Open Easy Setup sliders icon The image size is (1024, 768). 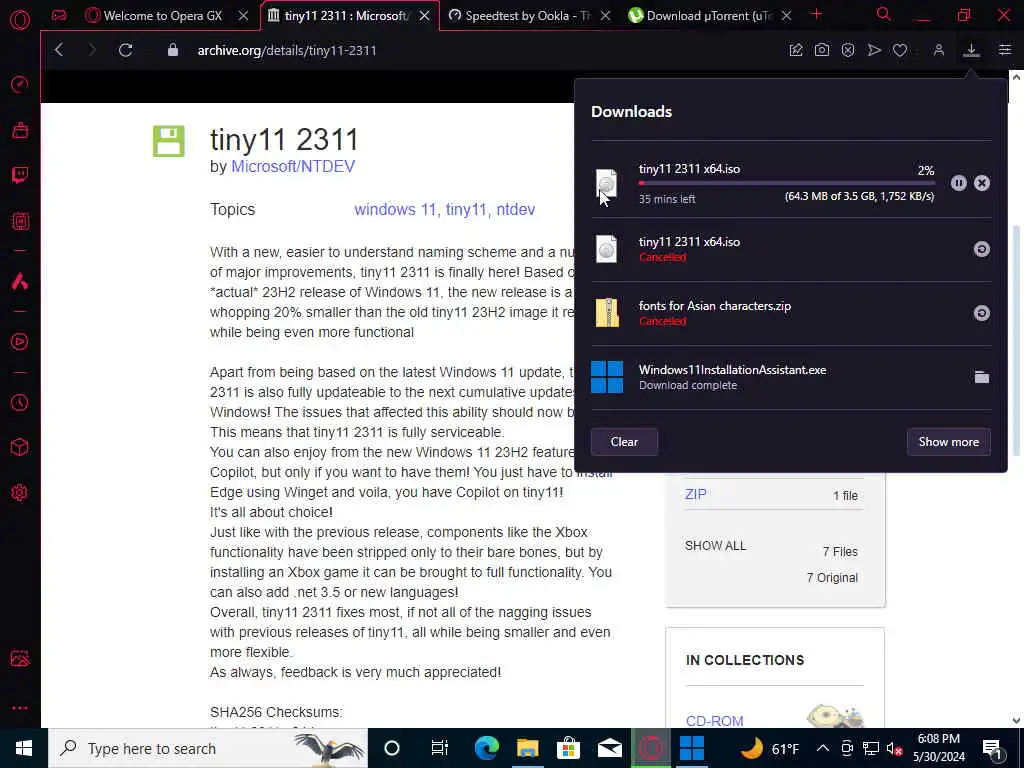click(x=1004, y=50)
